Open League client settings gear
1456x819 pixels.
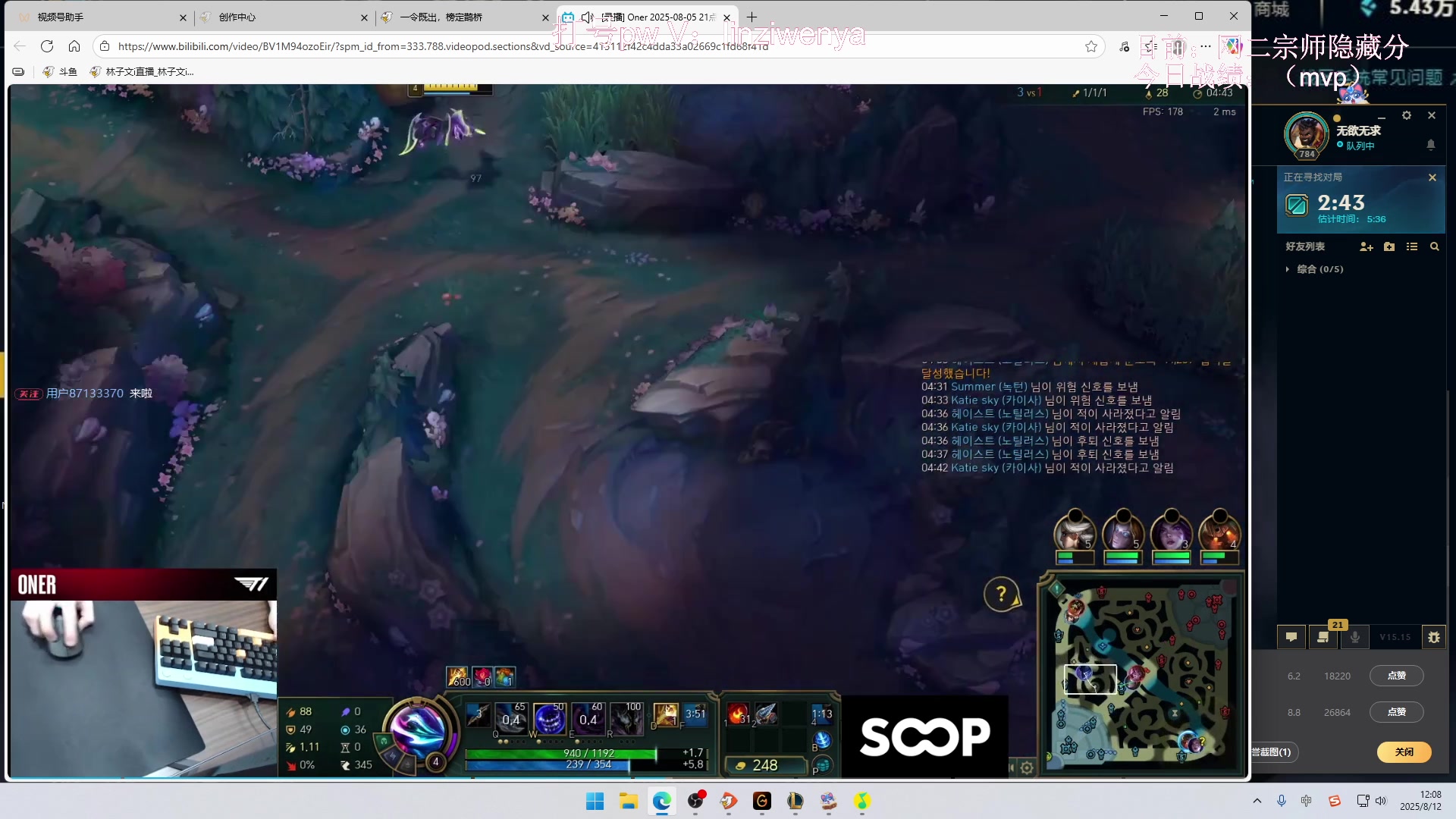1407,115
